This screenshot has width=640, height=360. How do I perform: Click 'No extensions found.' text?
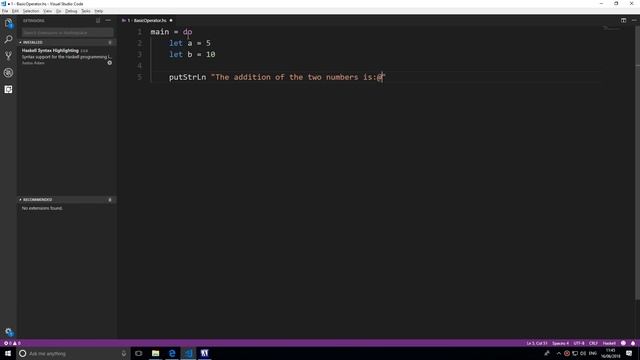pyautogui.click(x=42, y=208)
